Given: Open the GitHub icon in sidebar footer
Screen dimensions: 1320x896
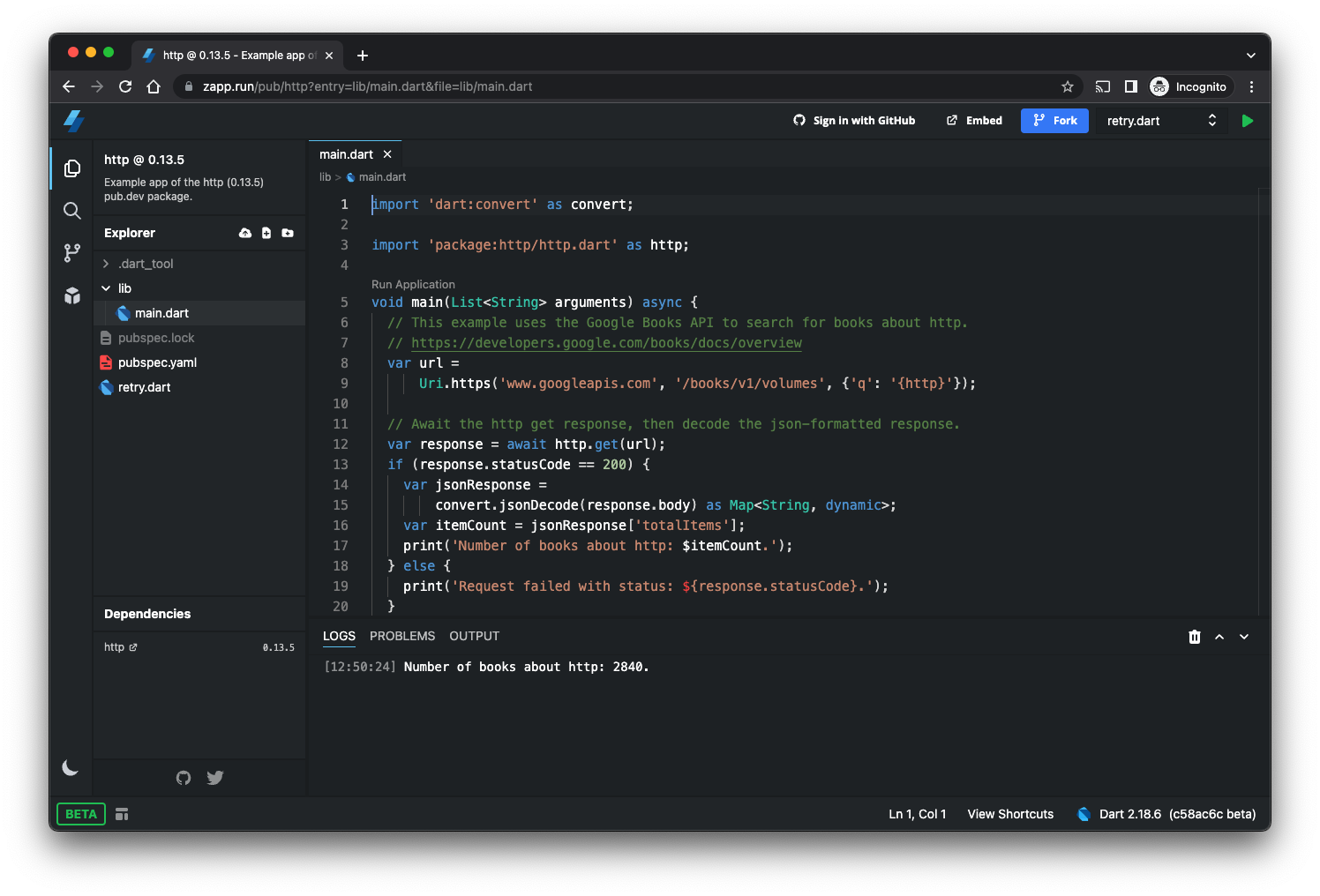Looking at the screenshot, I should click(x=184, y=778).
